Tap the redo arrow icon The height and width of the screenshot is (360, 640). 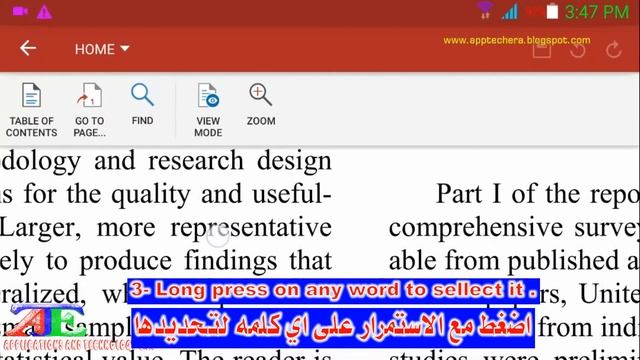[x=613, y=50]
